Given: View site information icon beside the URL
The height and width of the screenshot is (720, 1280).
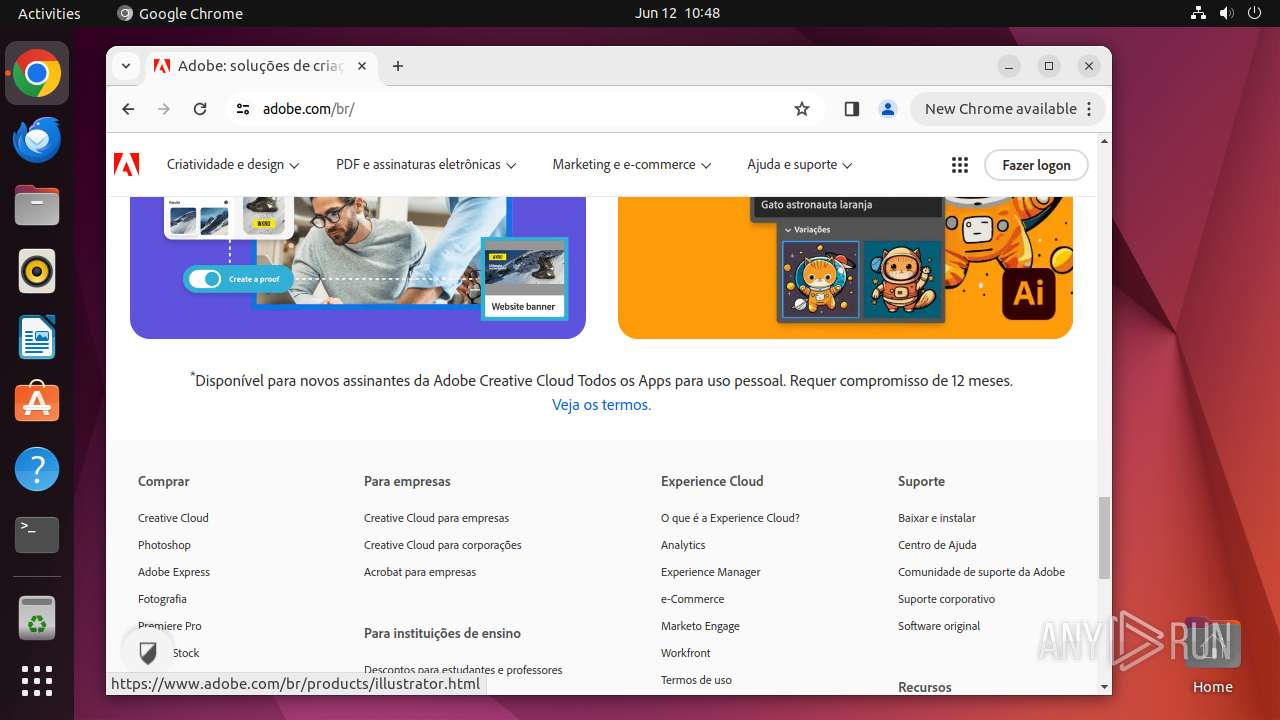Looking at the screenshot, I should point(243,109).
